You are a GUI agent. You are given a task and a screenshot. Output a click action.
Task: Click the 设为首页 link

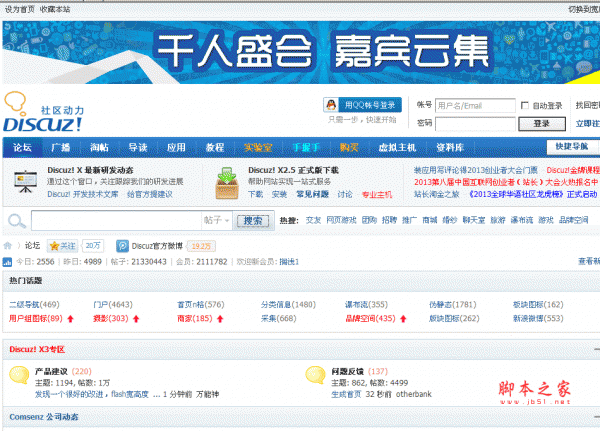(x=20, y=9)
